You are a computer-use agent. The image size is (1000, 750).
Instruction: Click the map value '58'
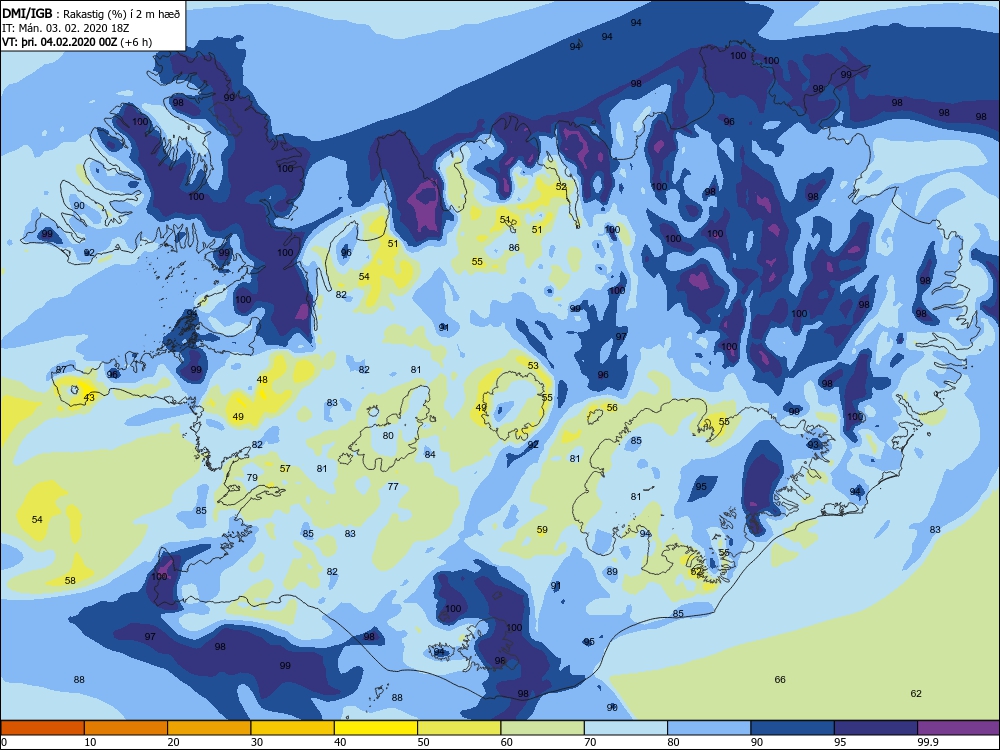pyautogui.click(x=70, y=580)
